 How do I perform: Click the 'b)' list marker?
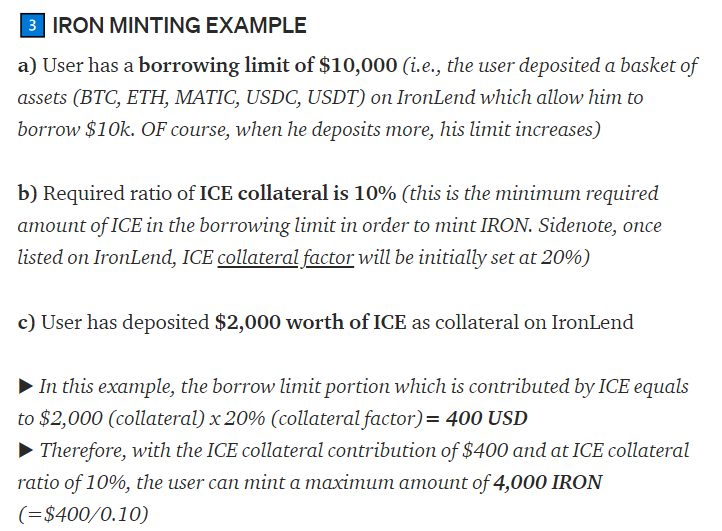[27, 193]
